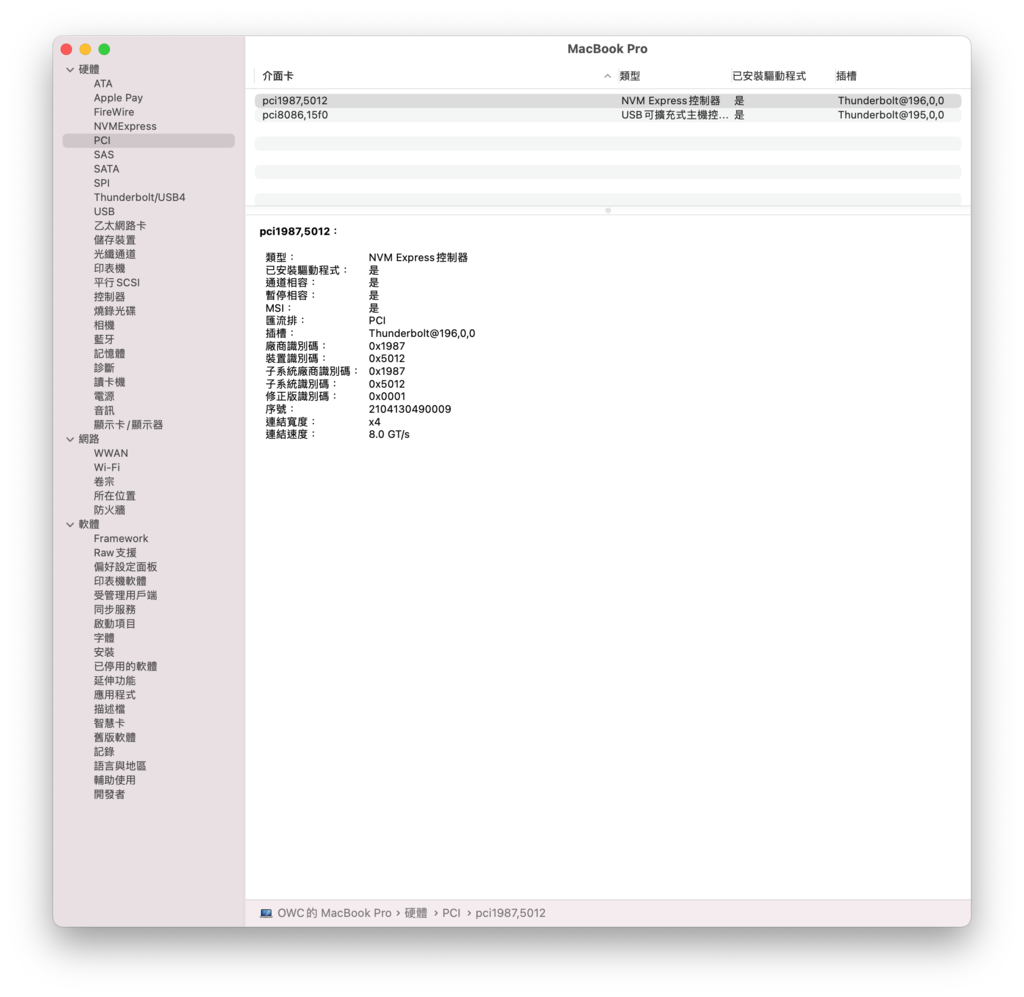
Task: Select 偏好設定面板 entry
Action: 125,567
